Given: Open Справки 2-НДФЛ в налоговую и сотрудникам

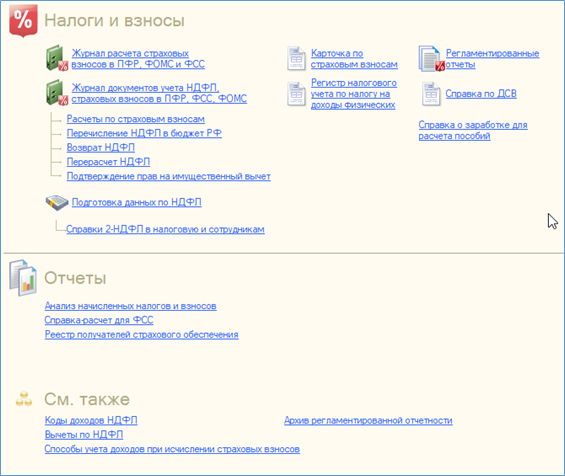Looking at the screenshot, I should [x=165, y=229].
